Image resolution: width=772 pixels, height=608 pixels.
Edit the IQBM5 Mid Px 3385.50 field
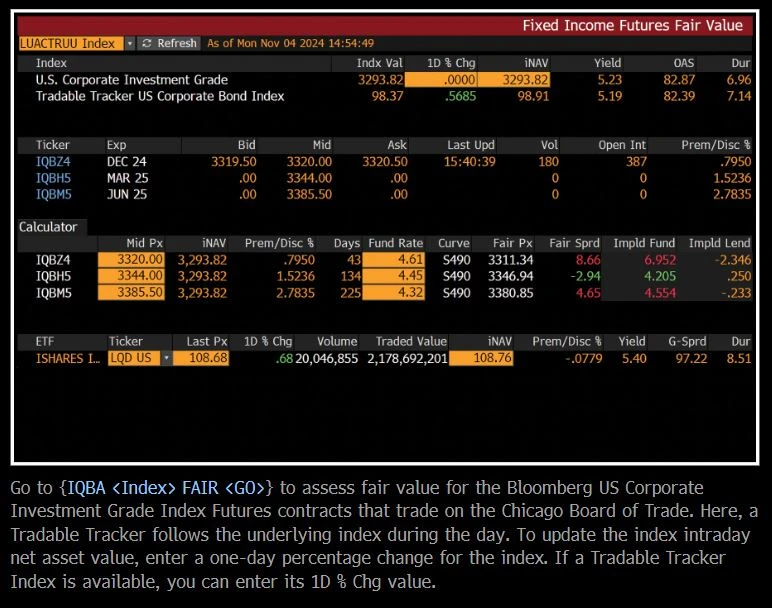[x=131, y=293]
